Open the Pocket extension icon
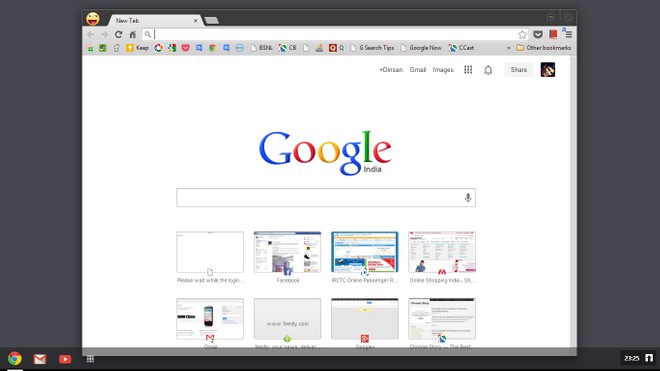The image size is (660, 371). pos(538,35)
